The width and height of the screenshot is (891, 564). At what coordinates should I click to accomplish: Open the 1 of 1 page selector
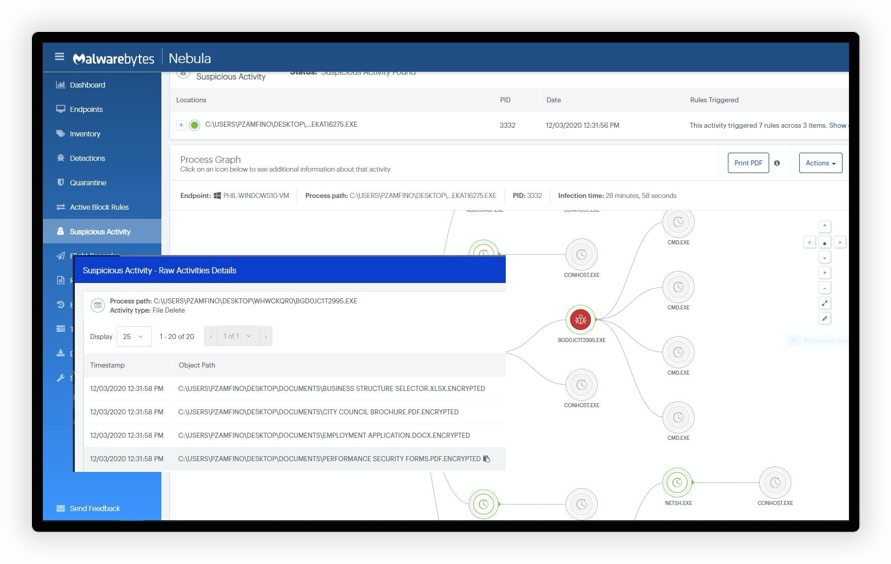coord(238,337)
